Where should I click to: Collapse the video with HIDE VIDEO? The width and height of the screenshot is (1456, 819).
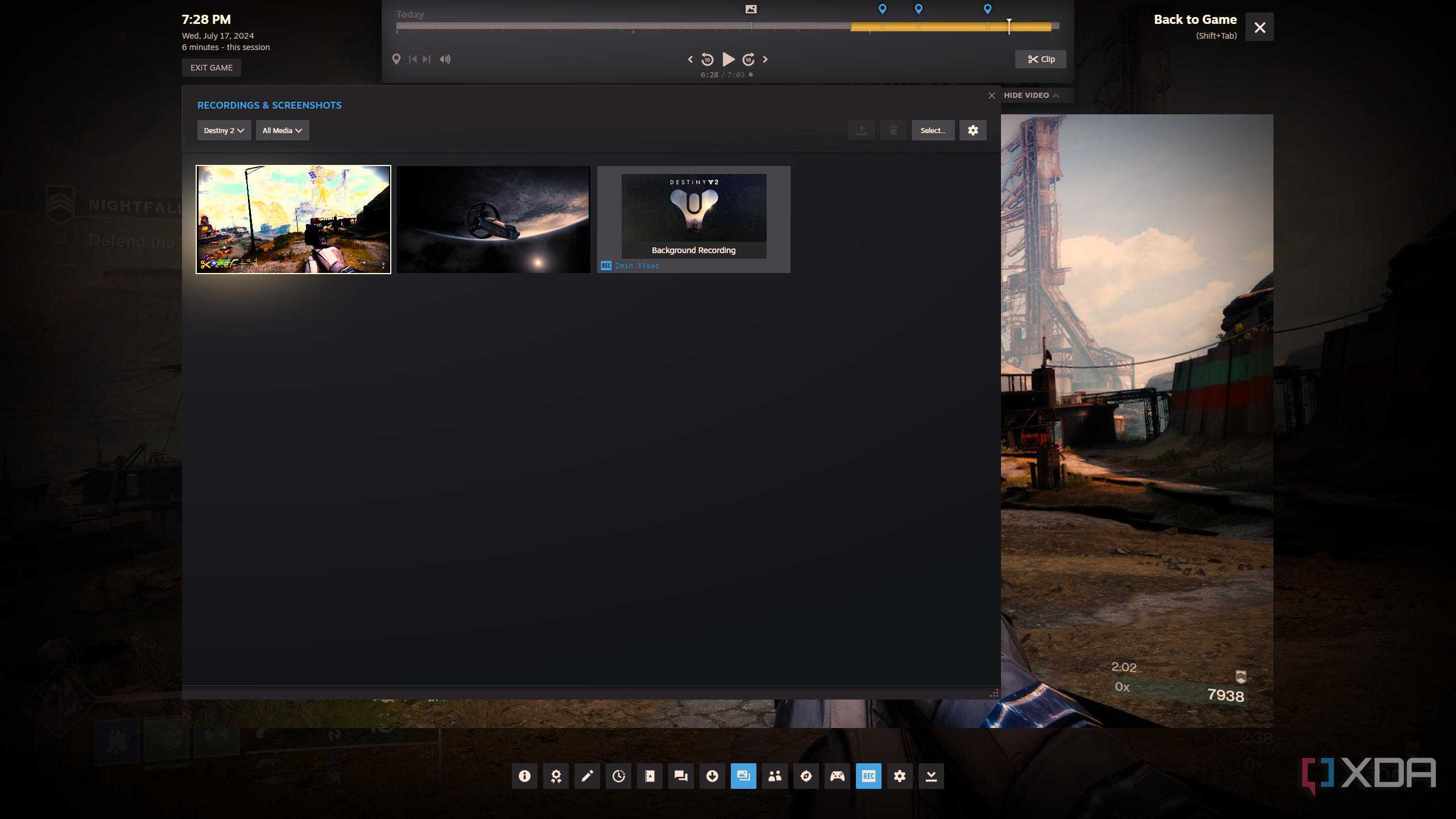pyautogui.click(x=1031, y=95)
